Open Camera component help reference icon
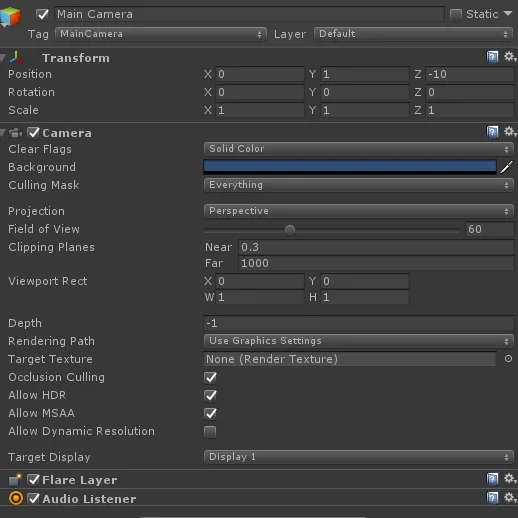Image resolution: width=518 pixels, height=518 pixels. [492, 132]
